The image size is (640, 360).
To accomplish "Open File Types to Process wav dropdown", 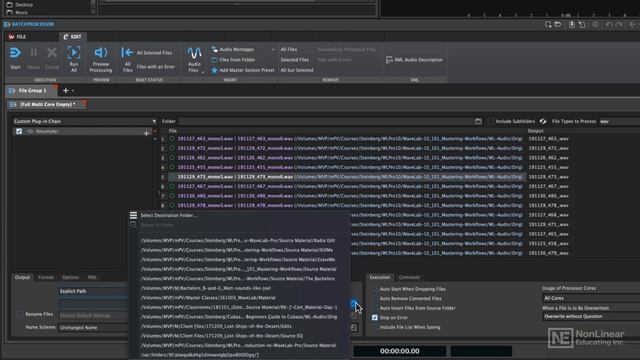I will pyautogui.click(x=619, y=121).
